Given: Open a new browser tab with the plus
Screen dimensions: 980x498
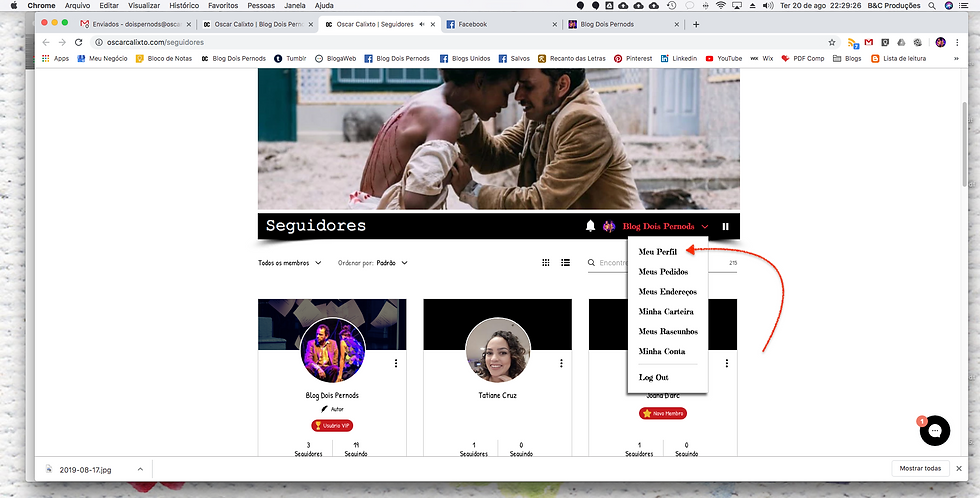Looking at the screenshot, I should coord(696,24).
